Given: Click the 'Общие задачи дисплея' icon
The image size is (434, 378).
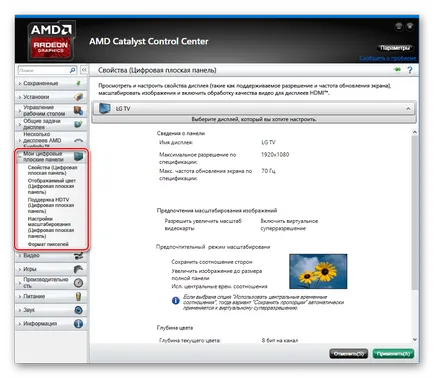Looking at the screenshot, I should tap(78, 124).
